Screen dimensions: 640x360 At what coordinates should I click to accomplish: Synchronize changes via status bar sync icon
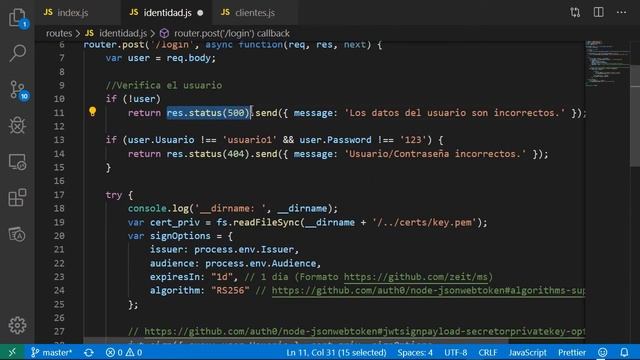(x=89, y=352)
